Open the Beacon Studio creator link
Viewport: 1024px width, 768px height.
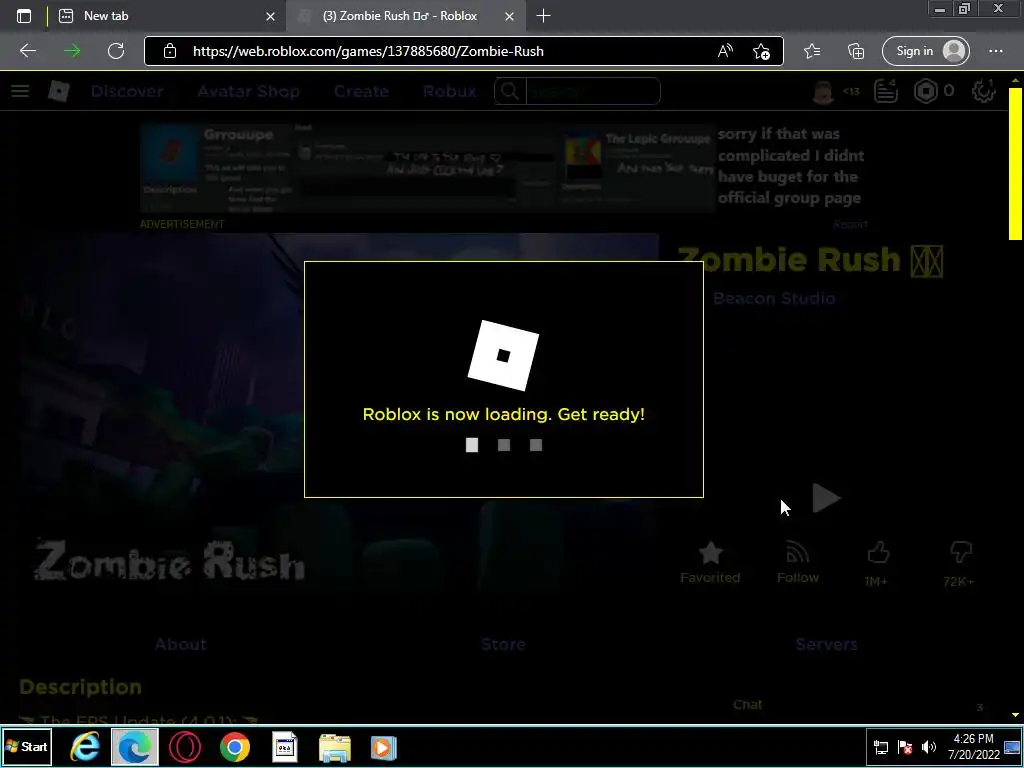pyautogui.click(x=774, y=298)
